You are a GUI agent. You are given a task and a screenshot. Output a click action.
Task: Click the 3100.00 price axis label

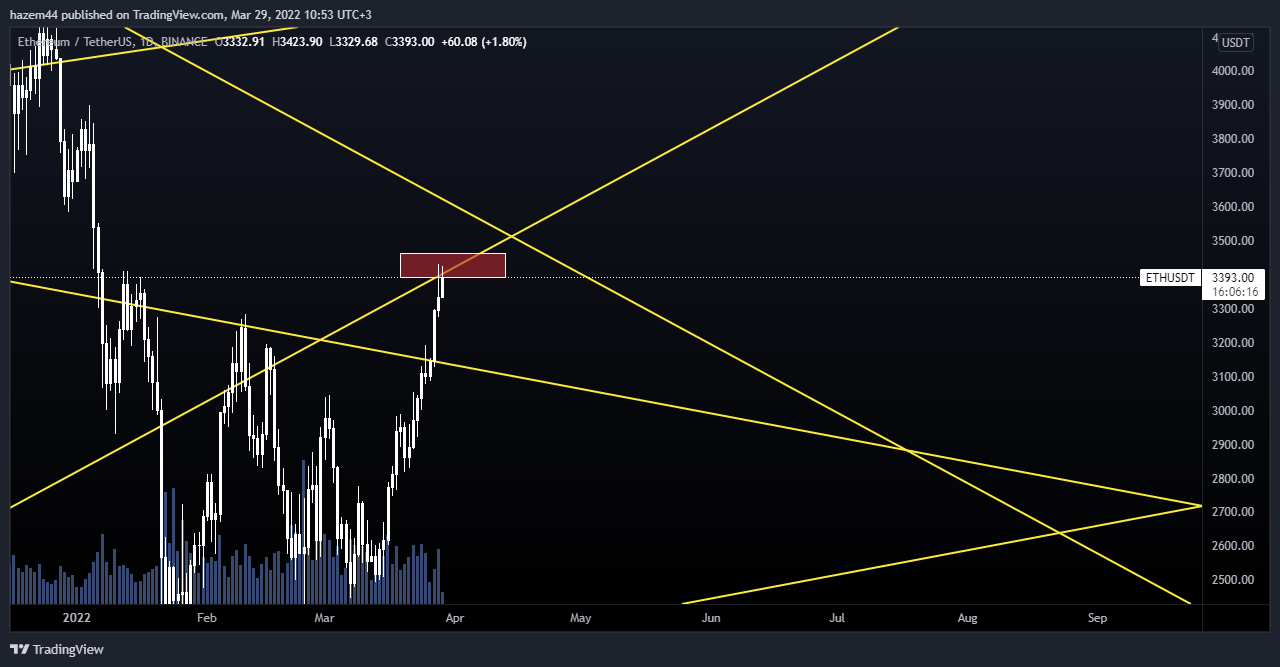pos(1233,377)
